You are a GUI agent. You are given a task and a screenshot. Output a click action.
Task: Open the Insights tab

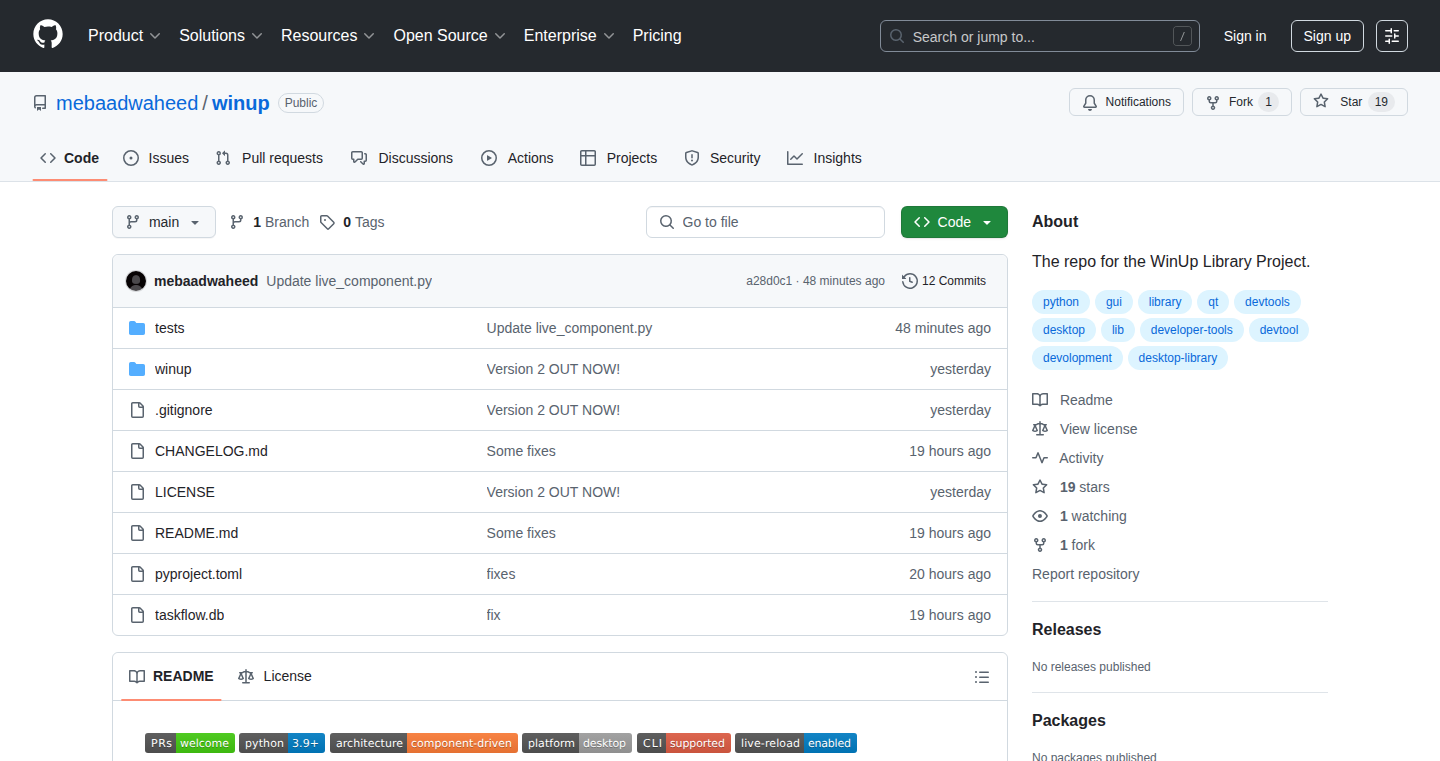[824, 158]
